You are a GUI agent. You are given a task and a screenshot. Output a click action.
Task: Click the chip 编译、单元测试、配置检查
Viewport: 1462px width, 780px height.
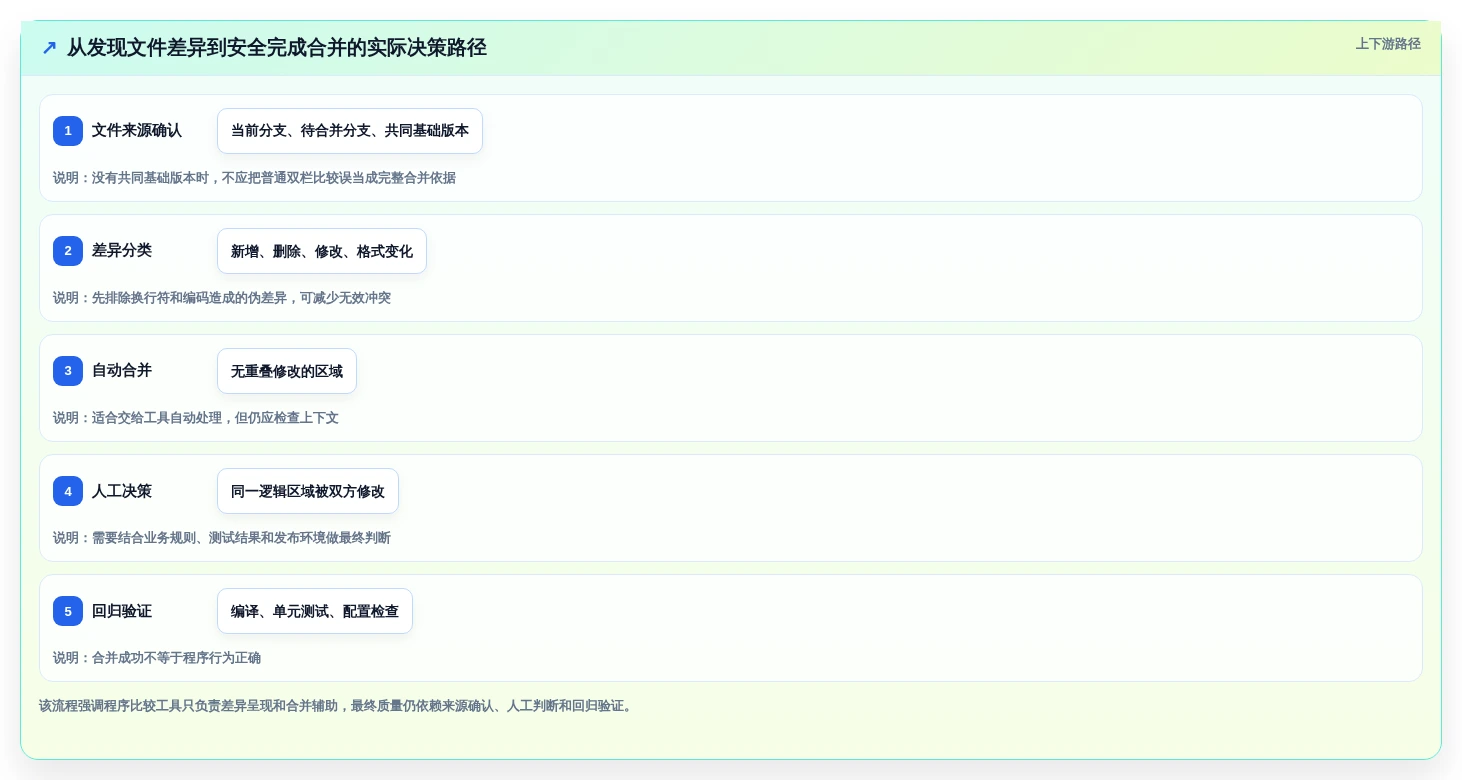315,611
